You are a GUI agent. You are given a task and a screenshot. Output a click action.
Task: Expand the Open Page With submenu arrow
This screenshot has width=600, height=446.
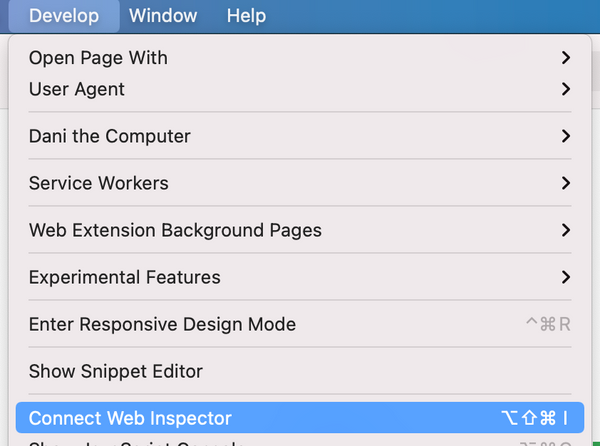pyautogui.click(x=566, y=58)
